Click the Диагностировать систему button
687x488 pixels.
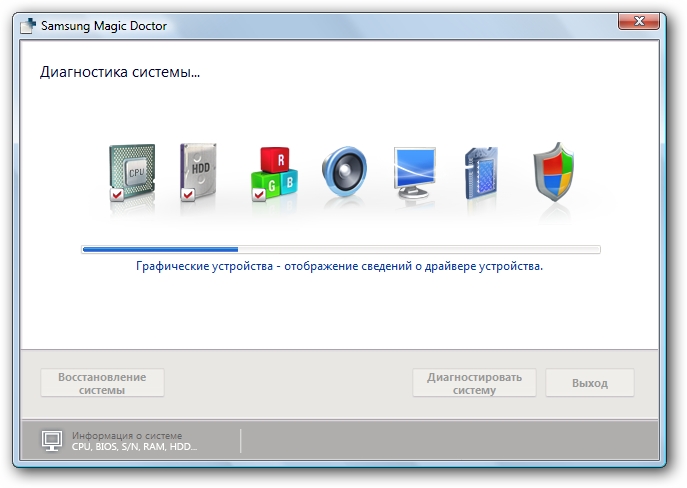(475, 383)
